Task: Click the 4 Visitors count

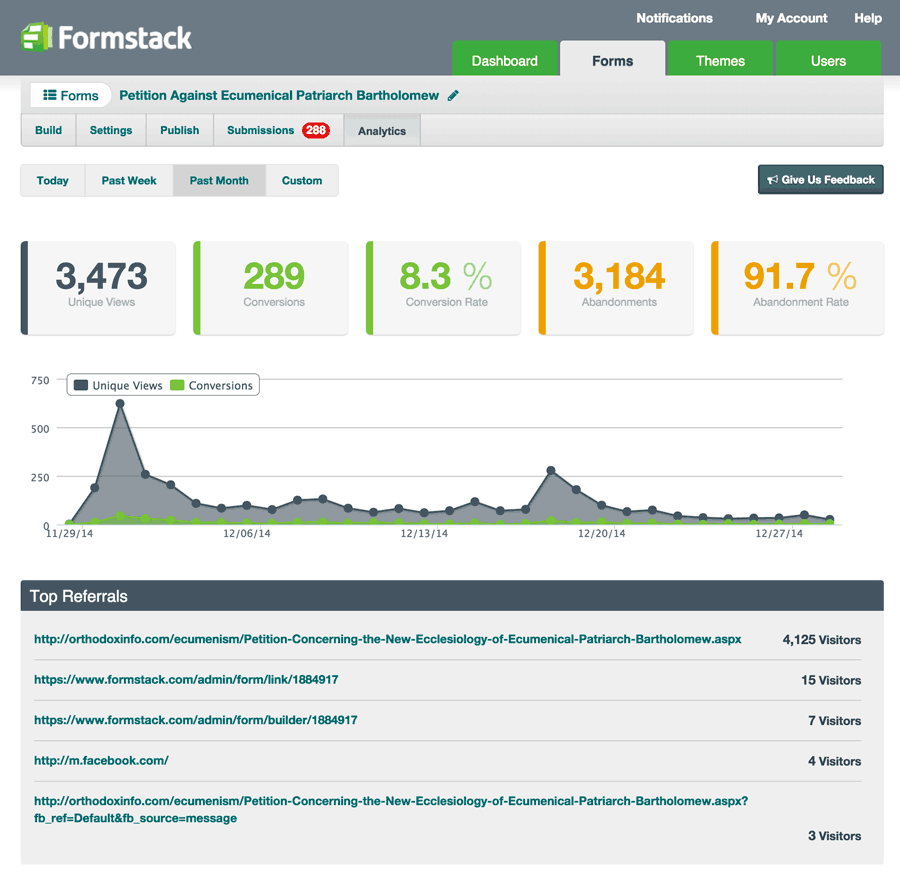Action: click(834, 761)
